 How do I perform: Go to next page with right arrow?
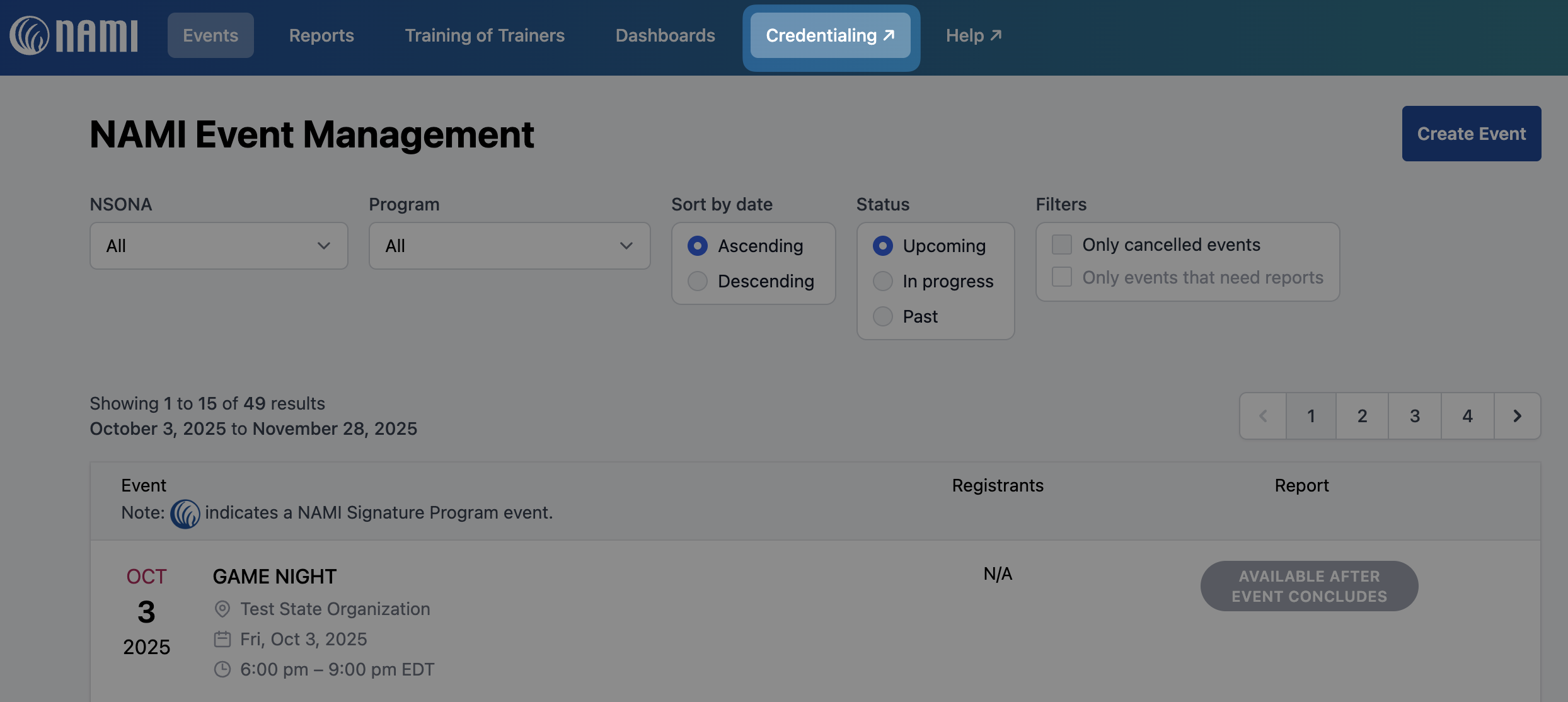[1517, 416]
